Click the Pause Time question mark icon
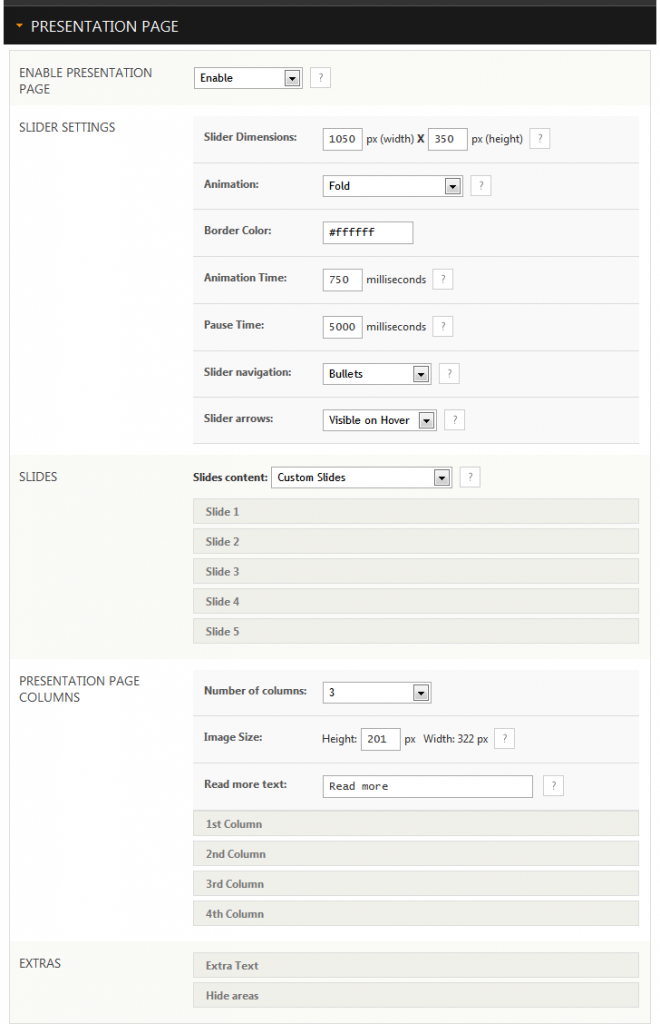 [x=442, y=326]
